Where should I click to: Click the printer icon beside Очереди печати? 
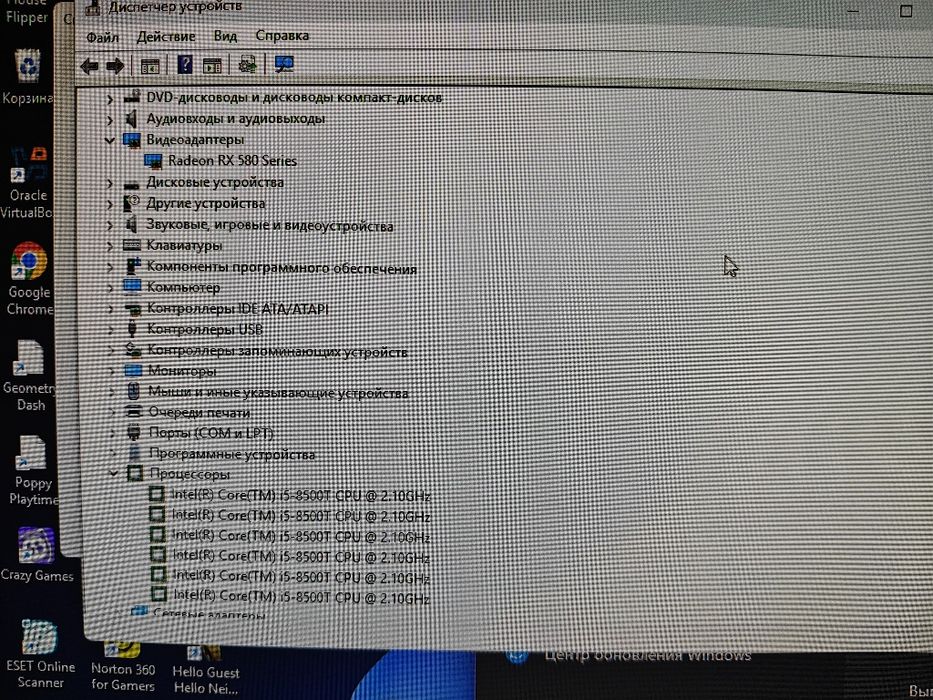tap(134, 411)
